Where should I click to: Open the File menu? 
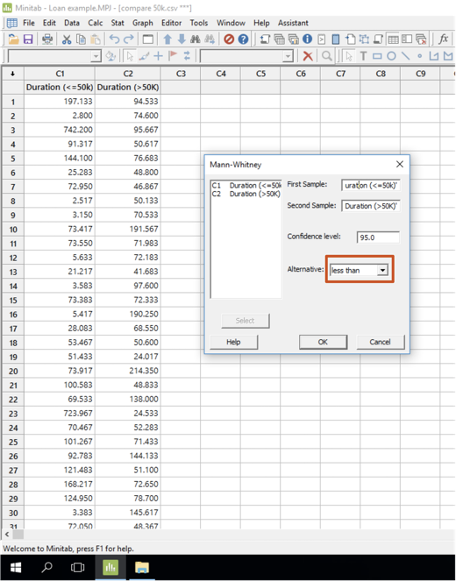pyautogui.click(x=29, y=23)
